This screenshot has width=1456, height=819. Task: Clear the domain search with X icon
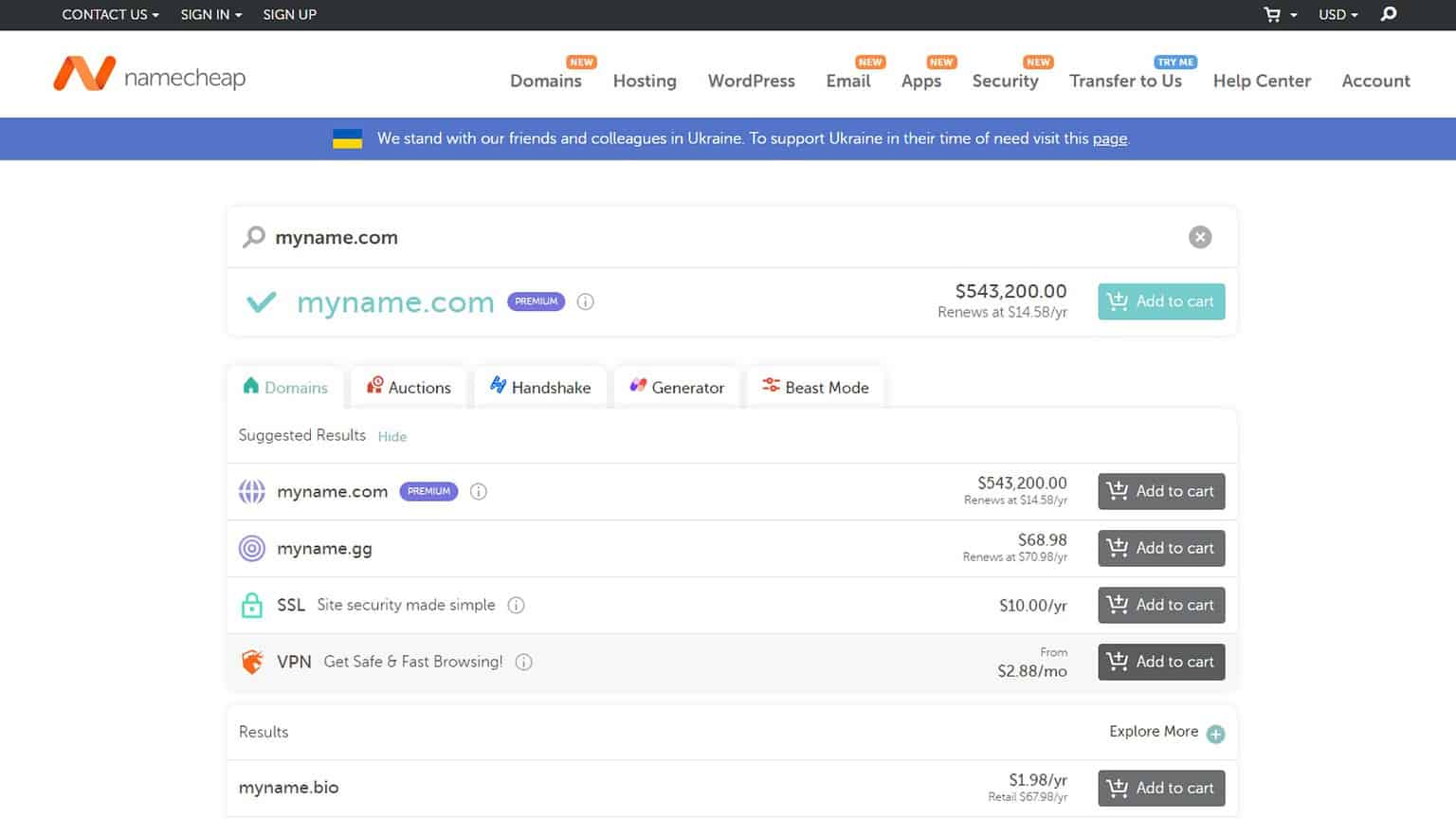pyautogui.click(x=1200, y=237)
